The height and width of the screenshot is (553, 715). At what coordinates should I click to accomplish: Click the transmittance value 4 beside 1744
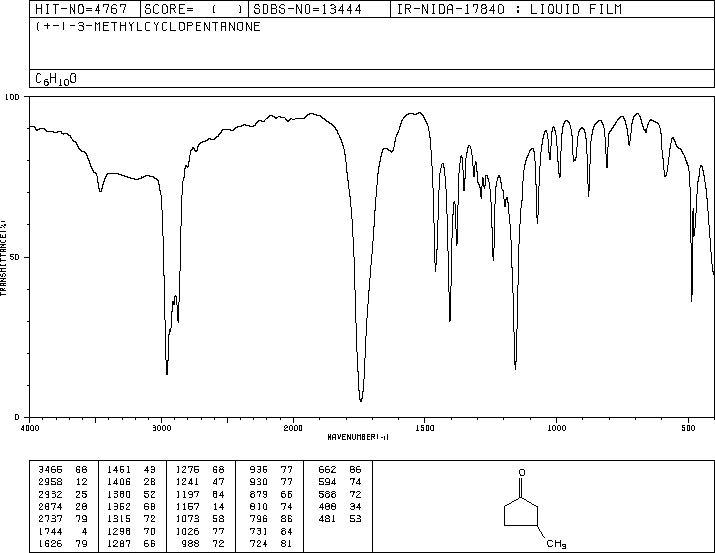tap(84, 532)
